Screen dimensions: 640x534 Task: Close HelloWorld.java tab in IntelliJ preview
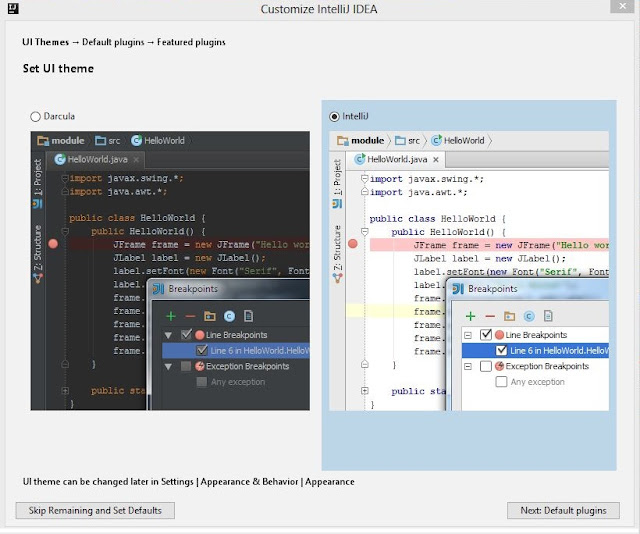(x=436, y=160)
